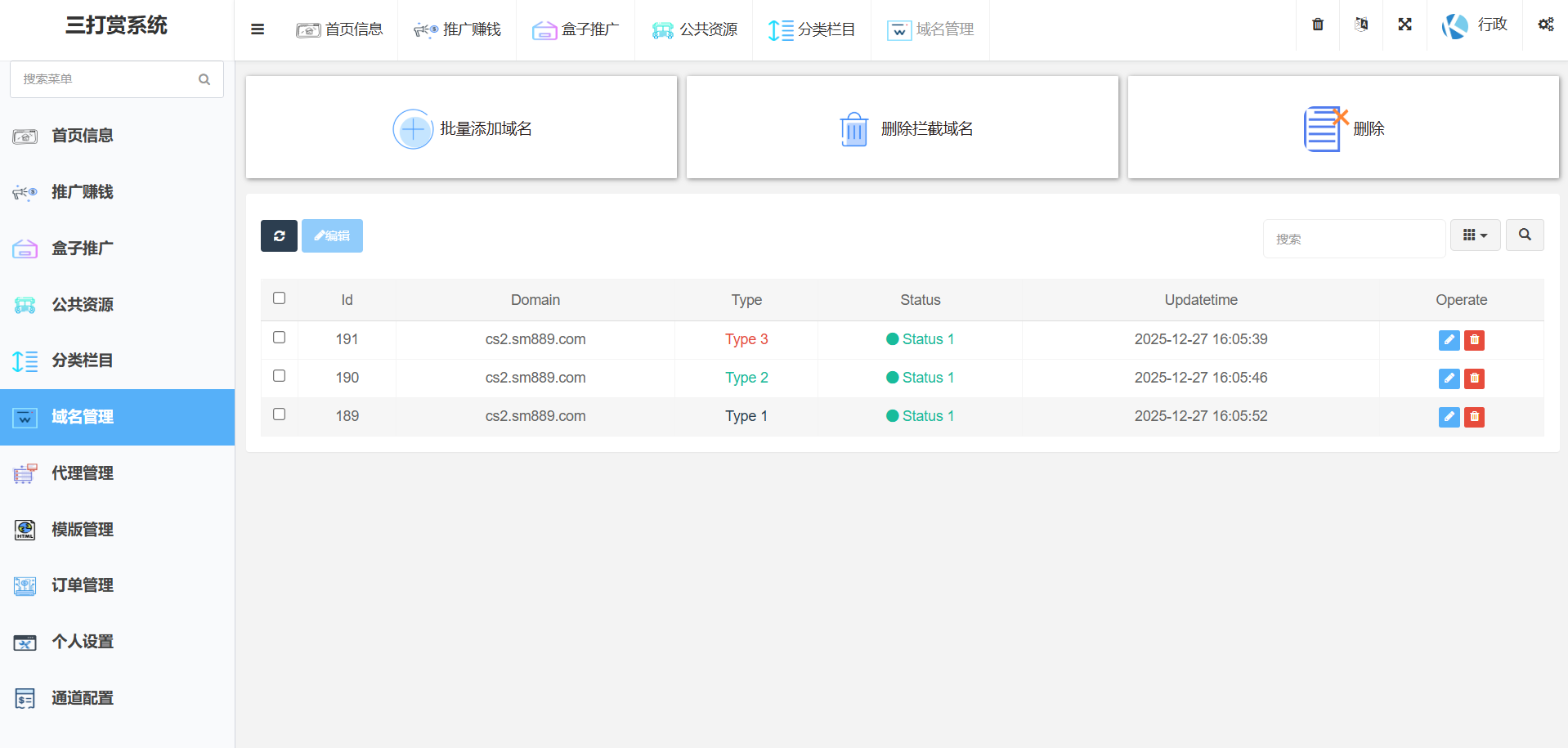This screenshot has width=1568, height=748.
Task: Open the 行政 user profile menu
Action: (1475, 25)
